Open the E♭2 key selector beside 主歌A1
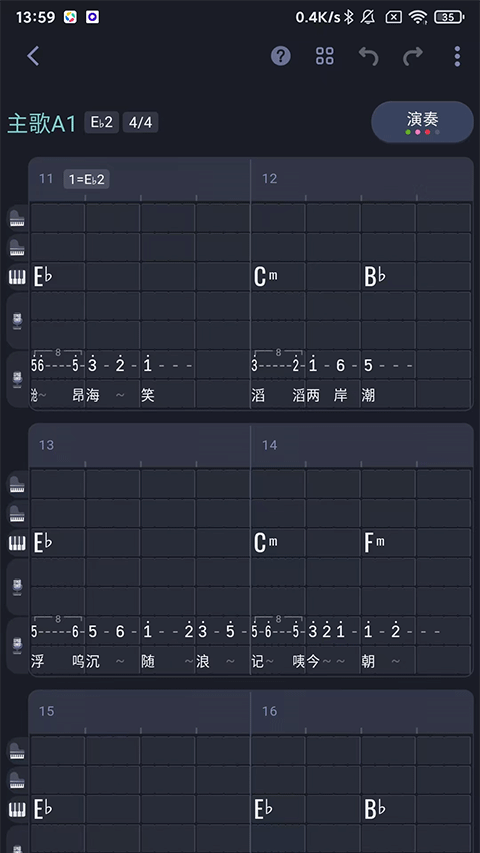This screenshot has width=480, height=853. 102,122
